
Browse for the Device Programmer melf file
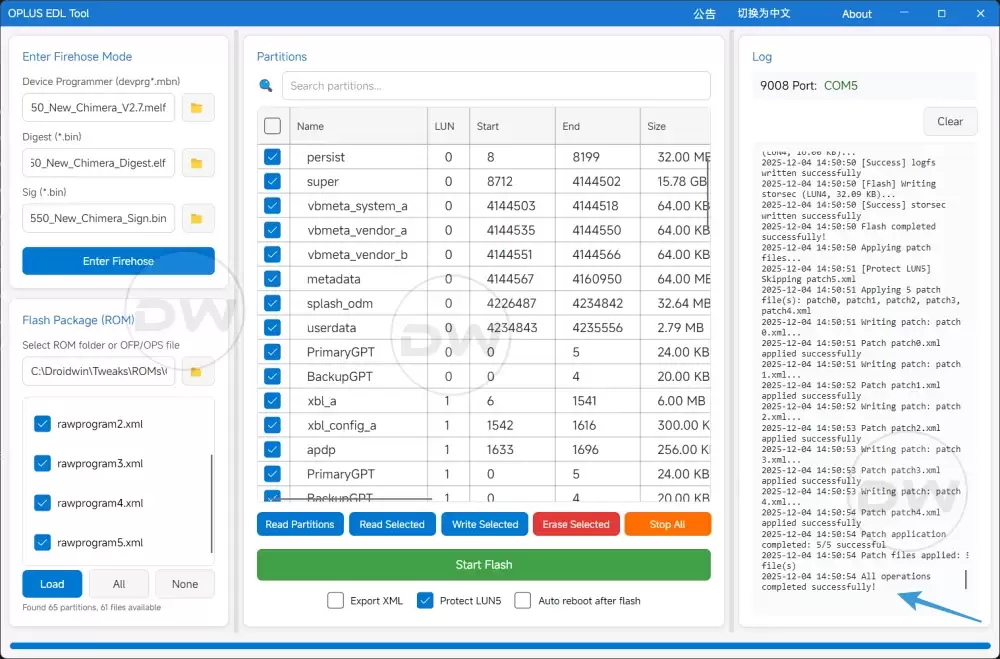pos(196,107)
